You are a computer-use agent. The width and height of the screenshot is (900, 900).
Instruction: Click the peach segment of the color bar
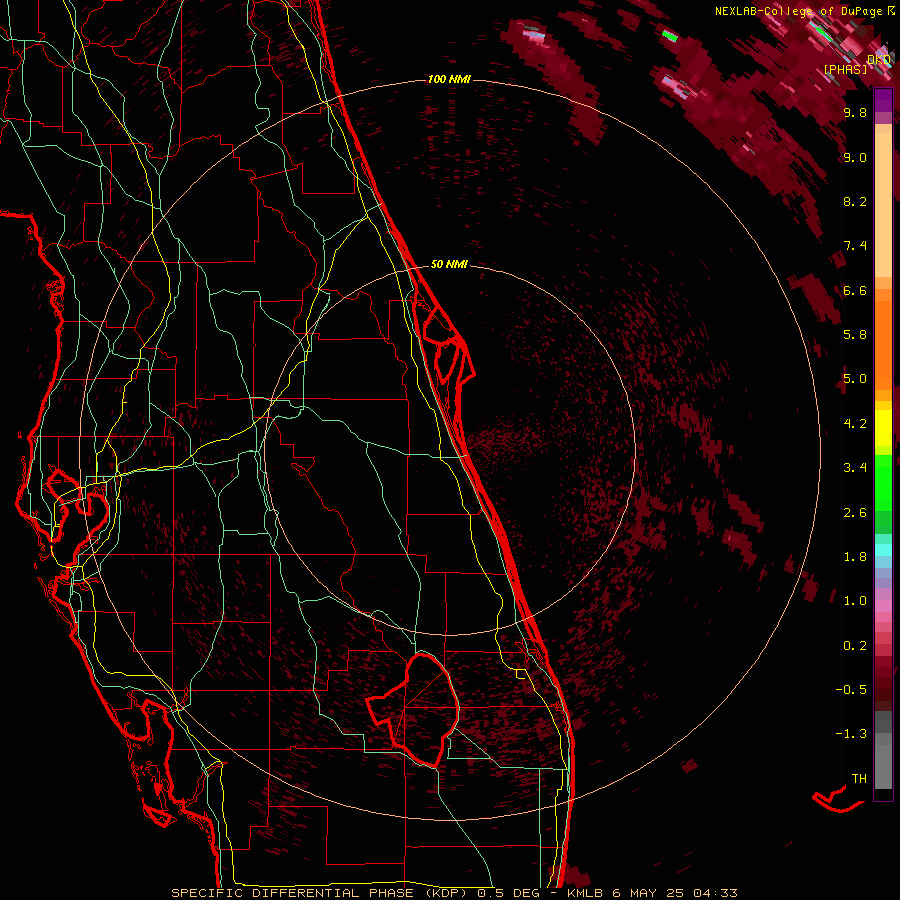883,207
